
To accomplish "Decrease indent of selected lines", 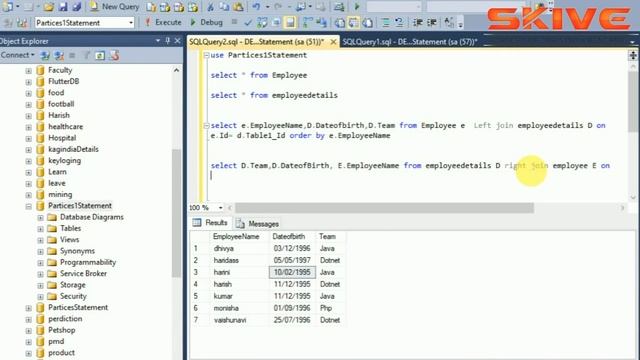I will click(x=417, y=23).
